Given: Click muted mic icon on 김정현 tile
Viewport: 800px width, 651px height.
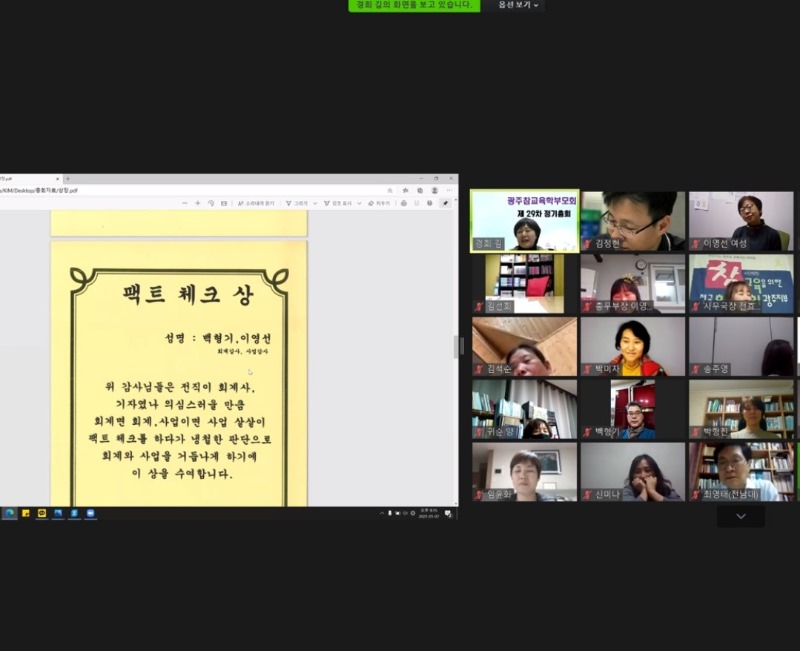Looking at the screenshot, I should tap(587, 244).
